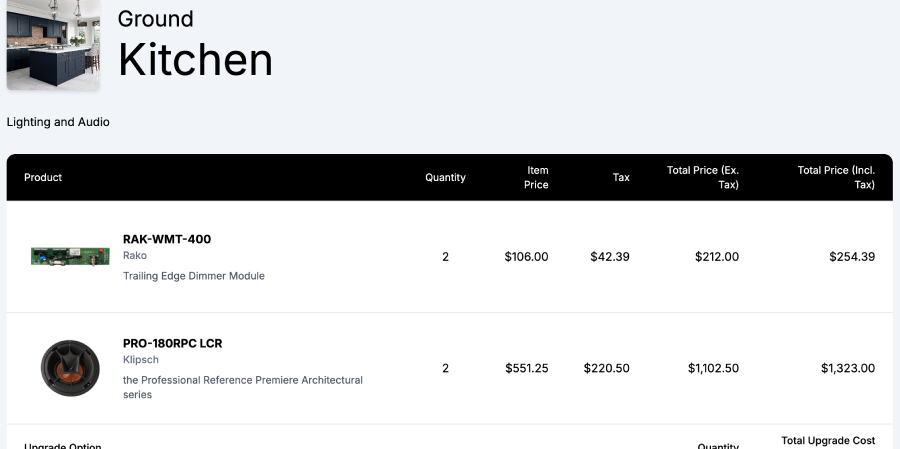900x449 pixels.
Task: Click the Total Price (Incl. Tax) header
Action: (x=836, y=177)
